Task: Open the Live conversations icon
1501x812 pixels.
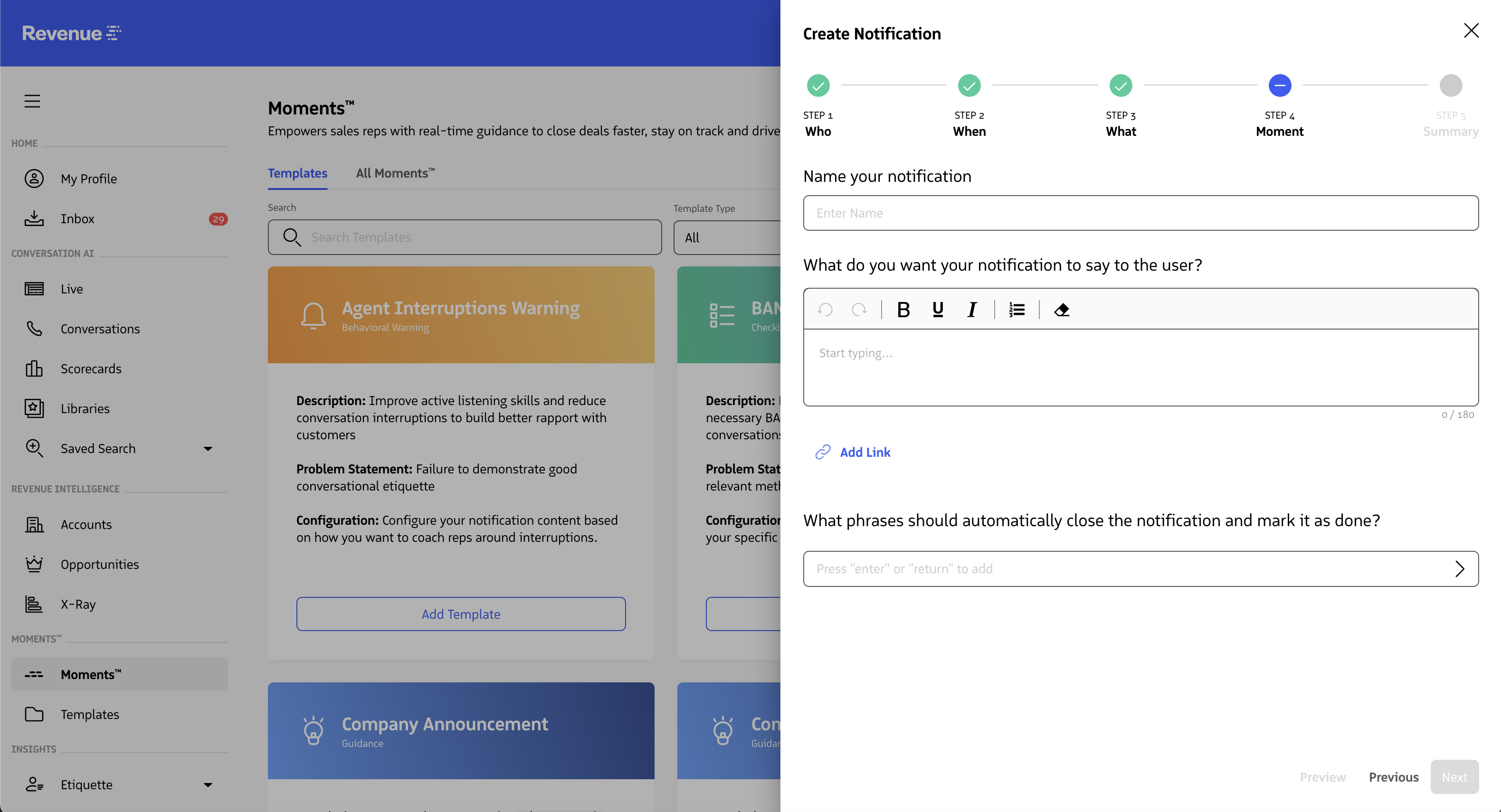Action: (34, 289)
